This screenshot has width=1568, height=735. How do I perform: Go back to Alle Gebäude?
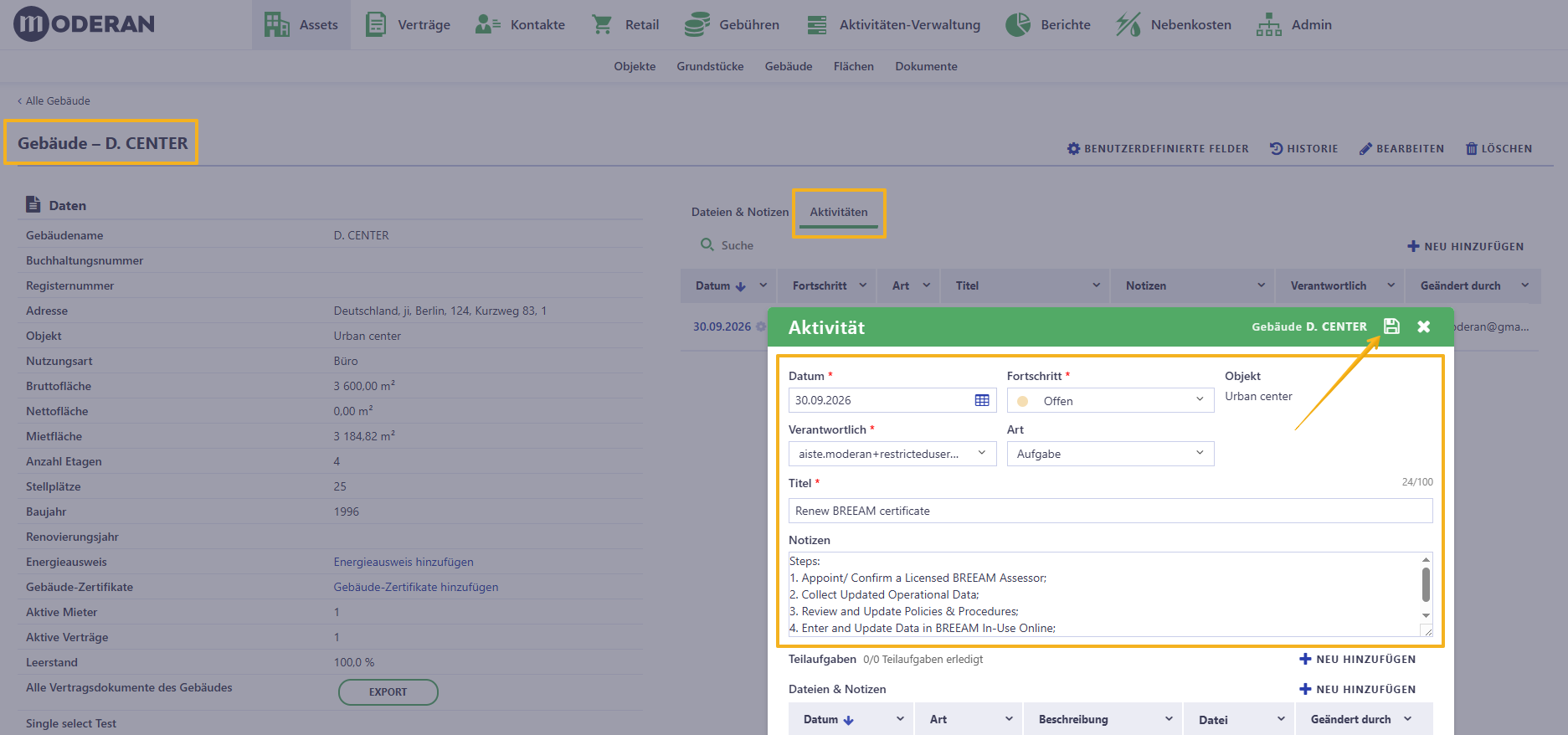54,100
